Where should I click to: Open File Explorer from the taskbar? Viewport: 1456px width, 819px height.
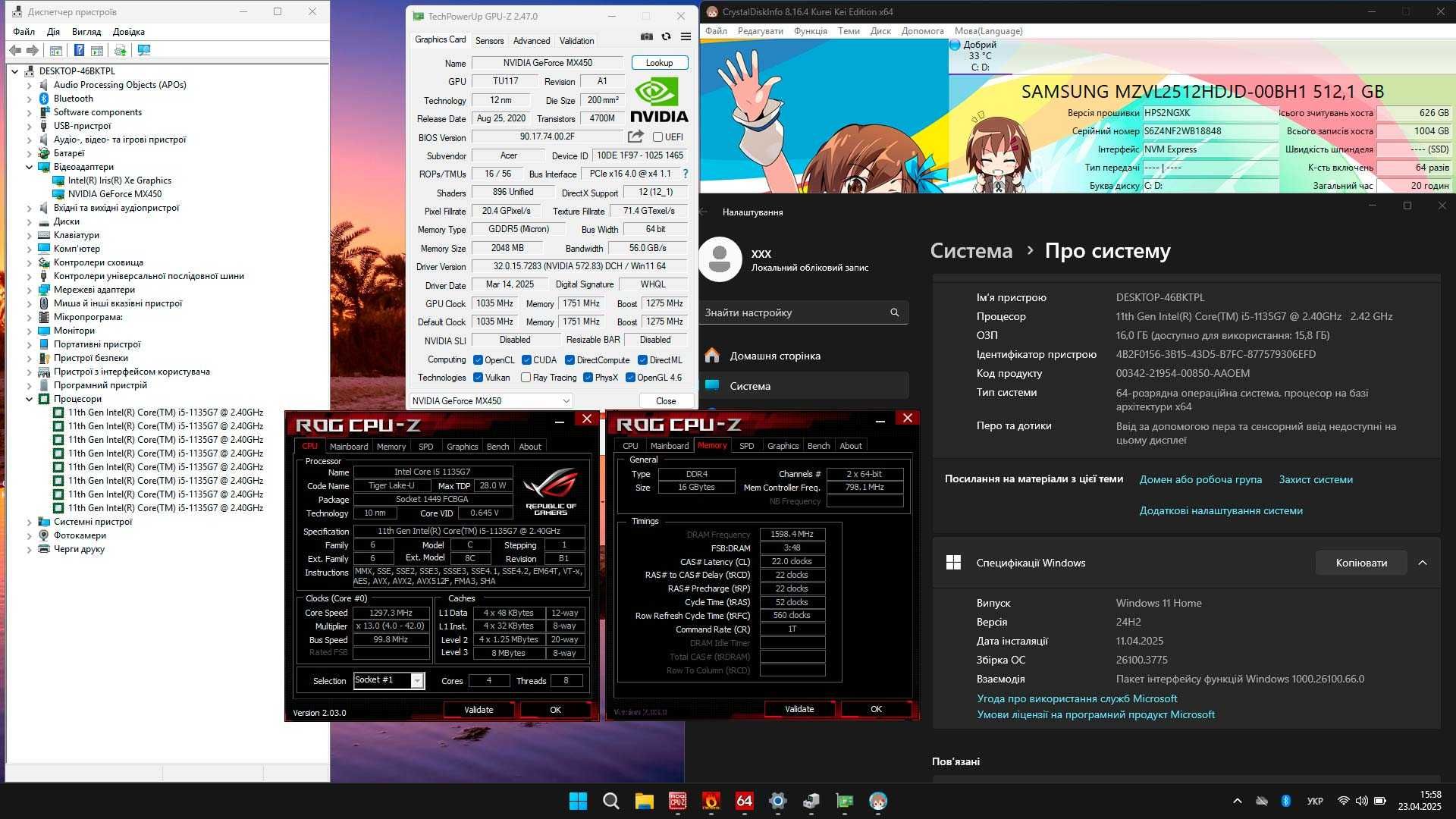(x=645, y=801)
